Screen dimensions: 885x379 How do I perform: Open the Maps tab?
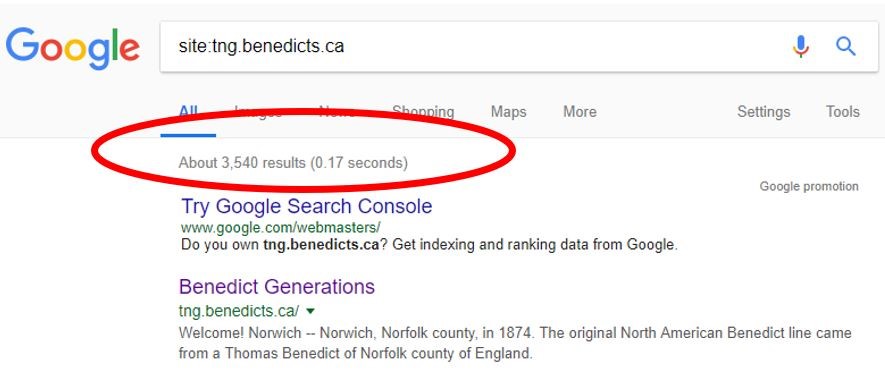pos(509,112)
